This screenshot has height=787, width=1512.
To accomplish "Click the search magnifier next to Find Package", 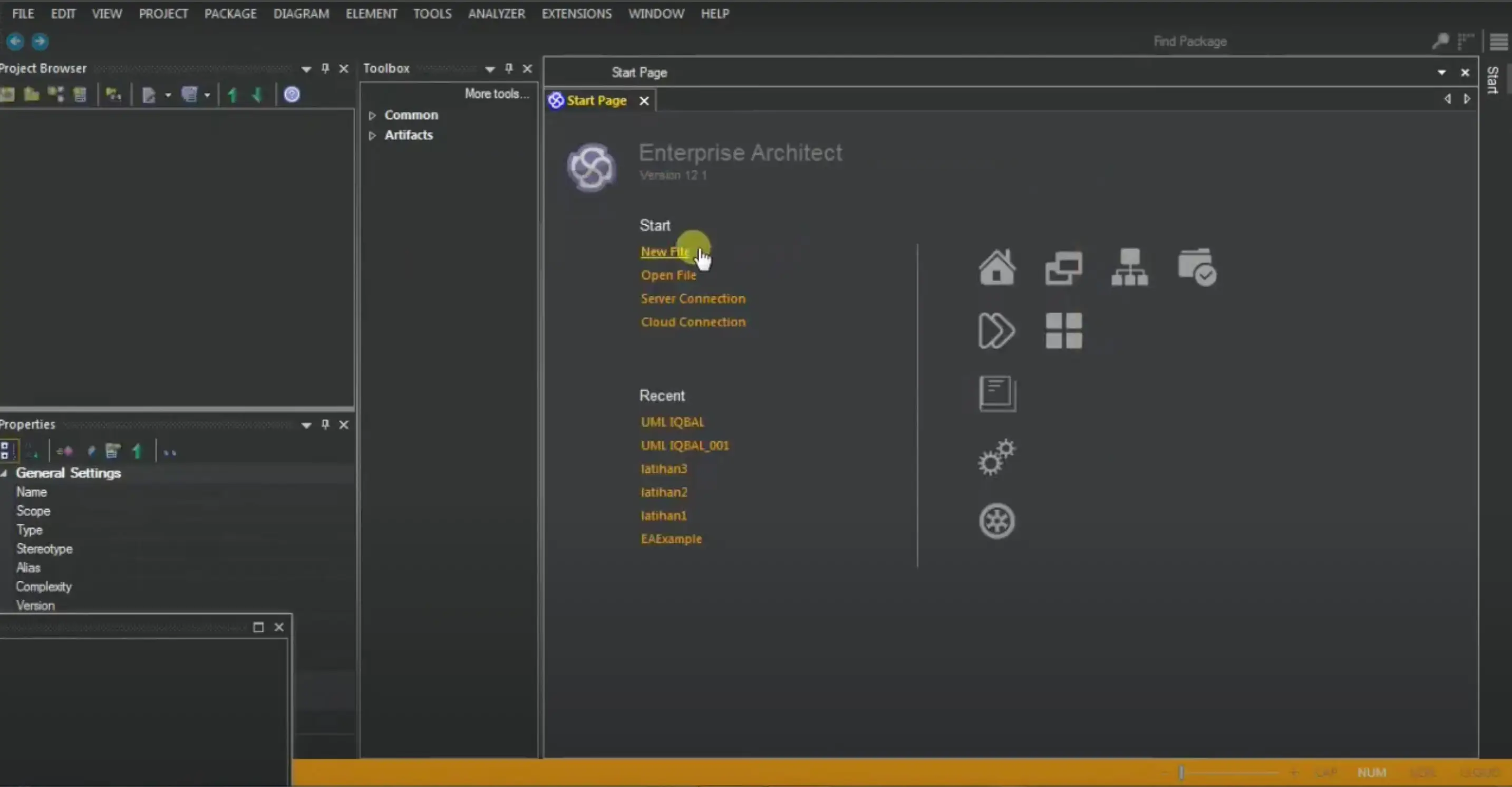I will pyautogui.click(x=1440, y=41).
